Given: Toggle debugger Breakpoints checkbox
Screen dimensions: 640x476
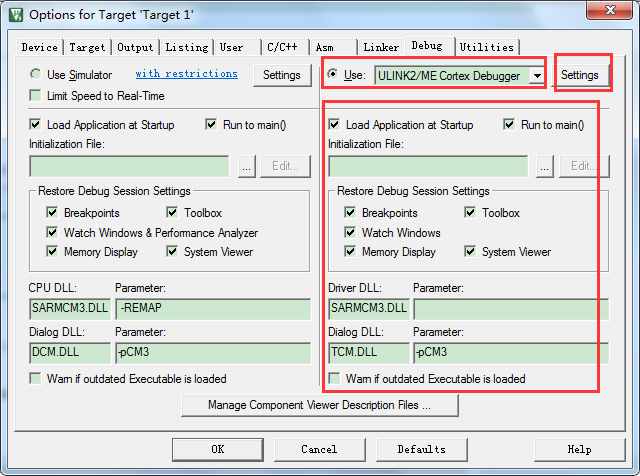Looking at the screenshot, I should (x=350, y=212).
